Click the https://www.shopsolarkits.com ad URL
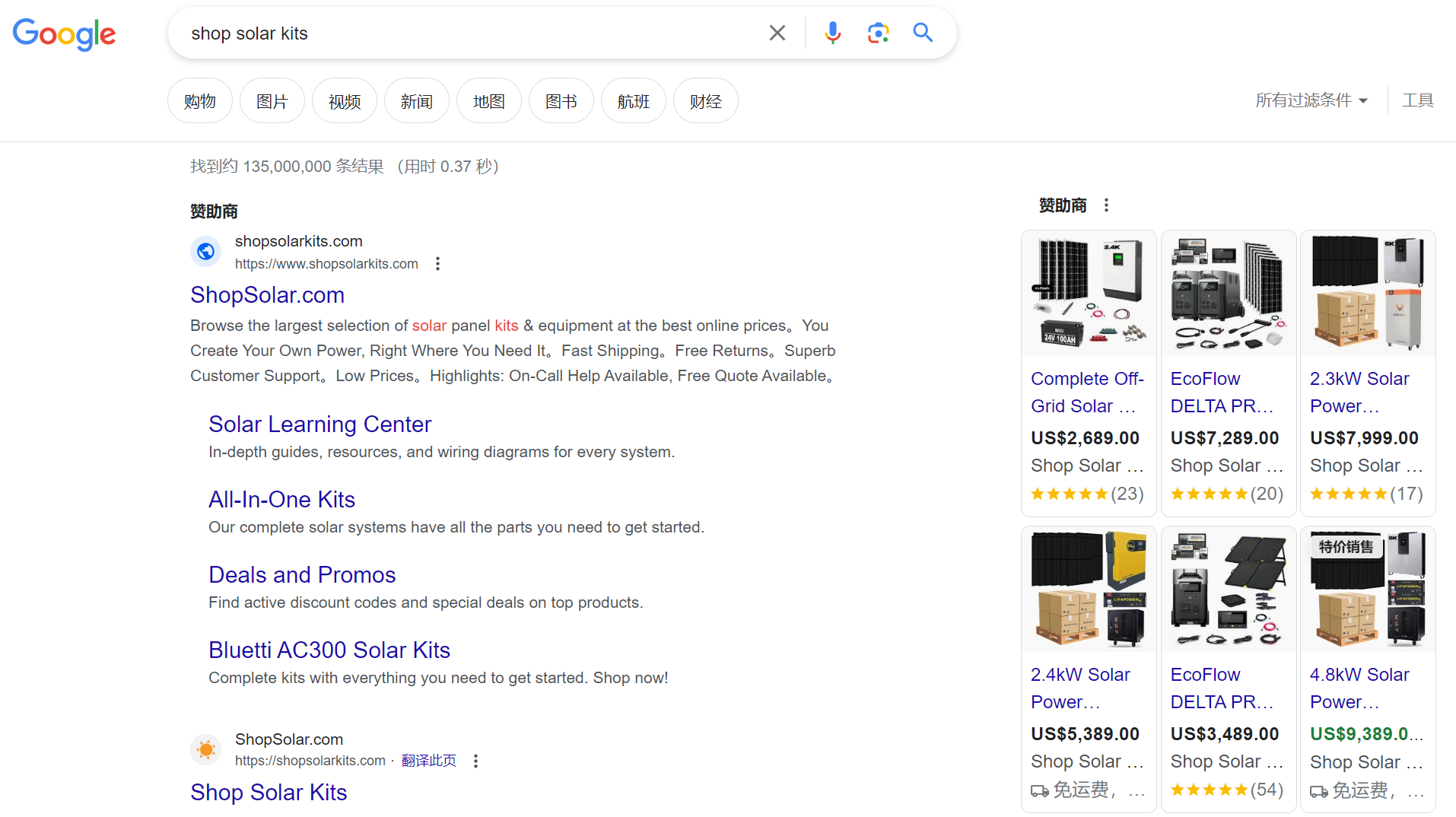The width and height of the screenshot is (1456, 817). pyautogui.click(x=326, y=264)
